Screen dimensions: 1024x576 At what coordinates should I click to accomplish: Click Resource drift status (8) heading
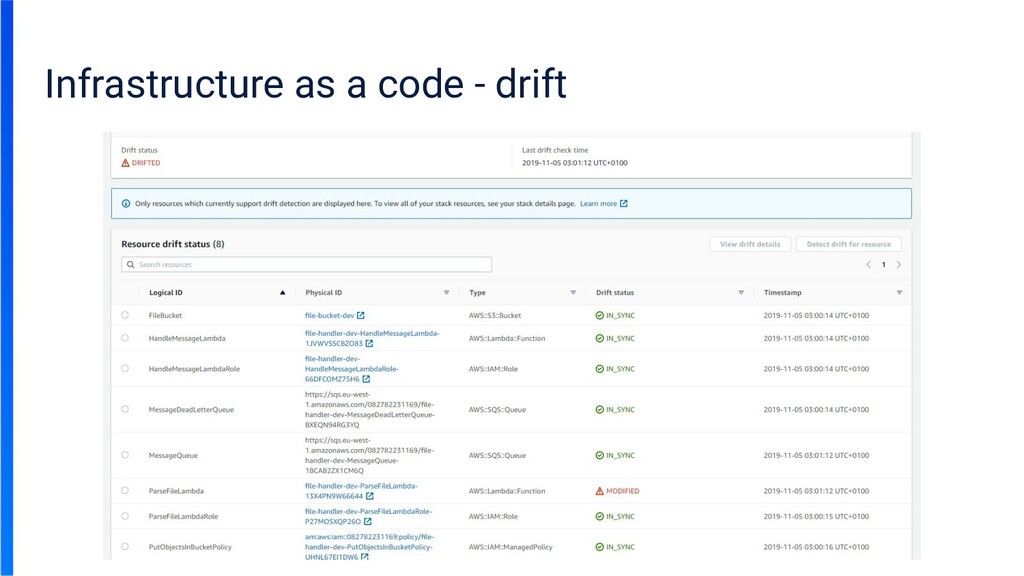click(x=172, y=244)
